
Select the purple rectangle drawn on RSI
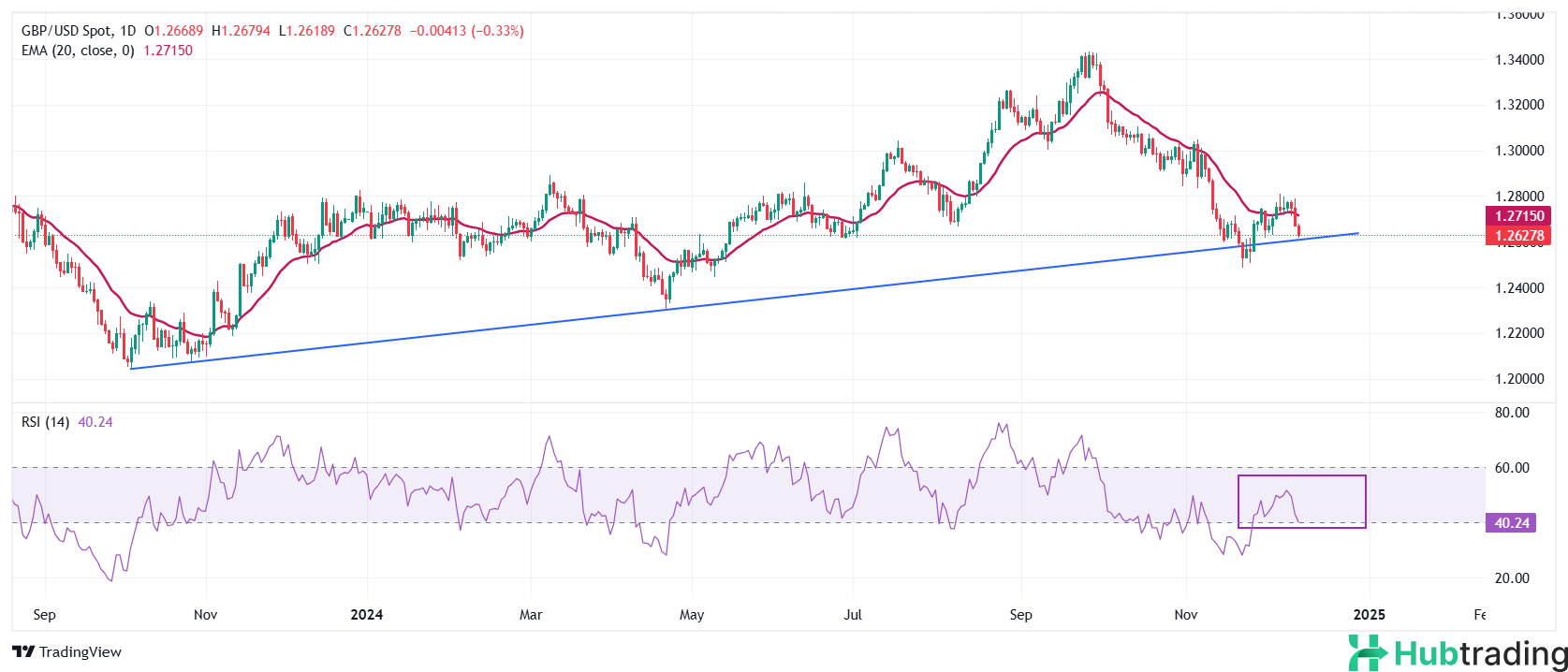pos(1301,476)
